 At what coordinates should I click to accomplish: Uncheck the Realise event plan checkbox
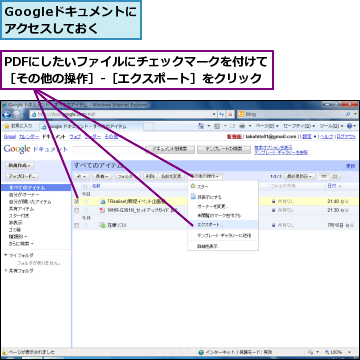(x=77, y=201)
